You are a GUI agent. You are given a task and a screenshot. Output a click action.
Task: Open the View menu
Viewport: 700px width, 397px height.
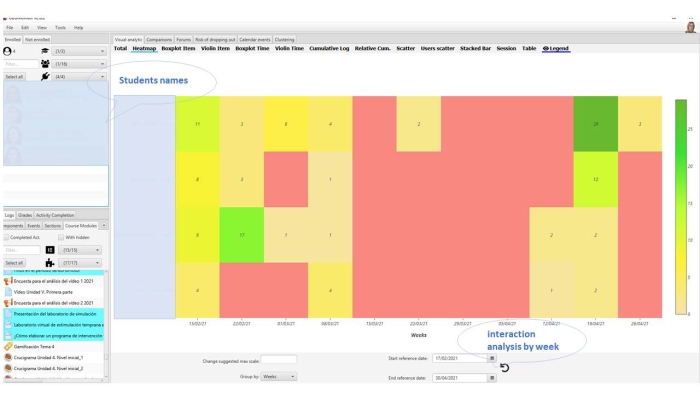coord(42,28)
